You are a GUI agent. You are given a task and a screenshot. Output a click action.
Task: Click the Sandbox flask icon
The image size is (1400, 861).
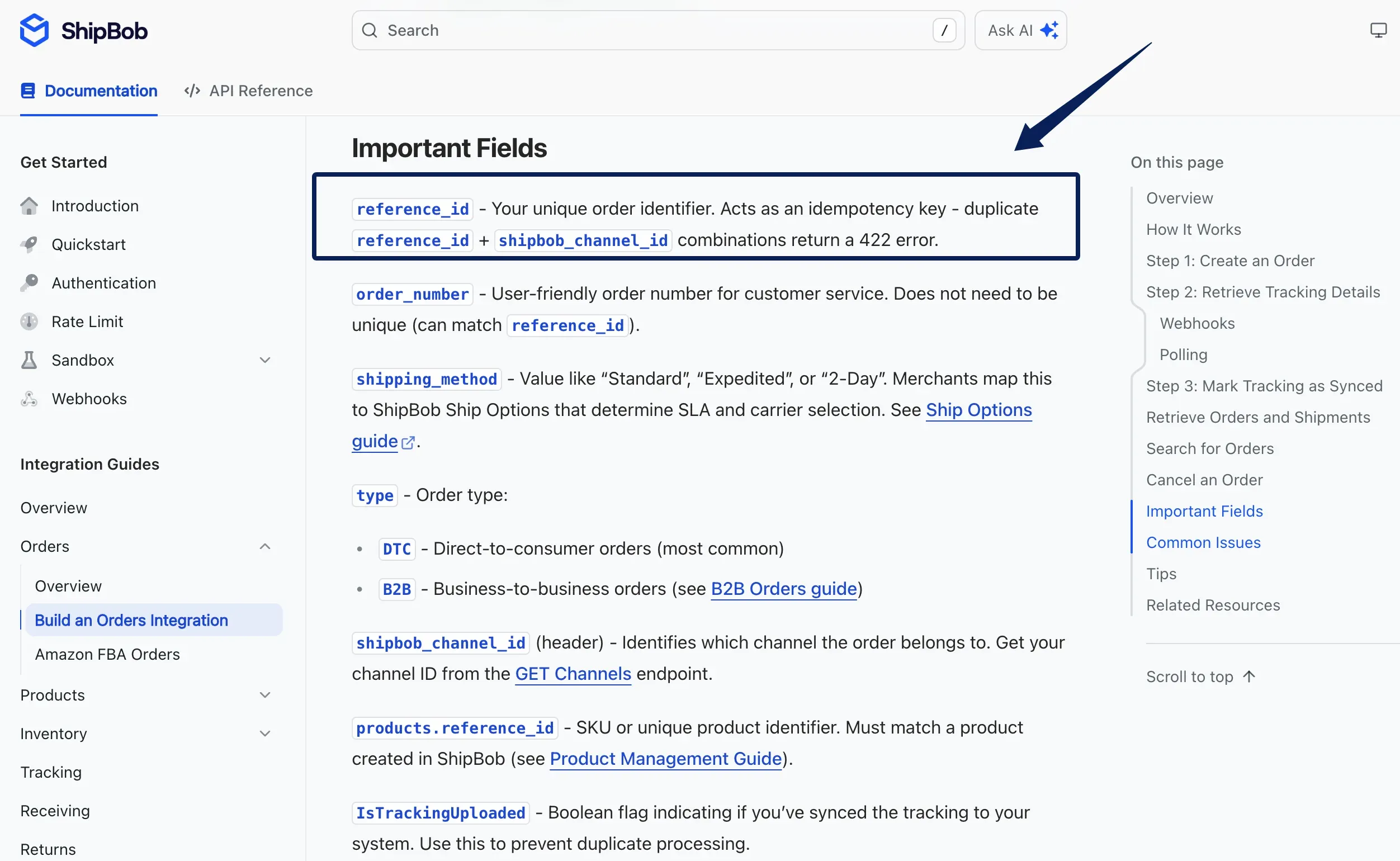coord(29,360)
